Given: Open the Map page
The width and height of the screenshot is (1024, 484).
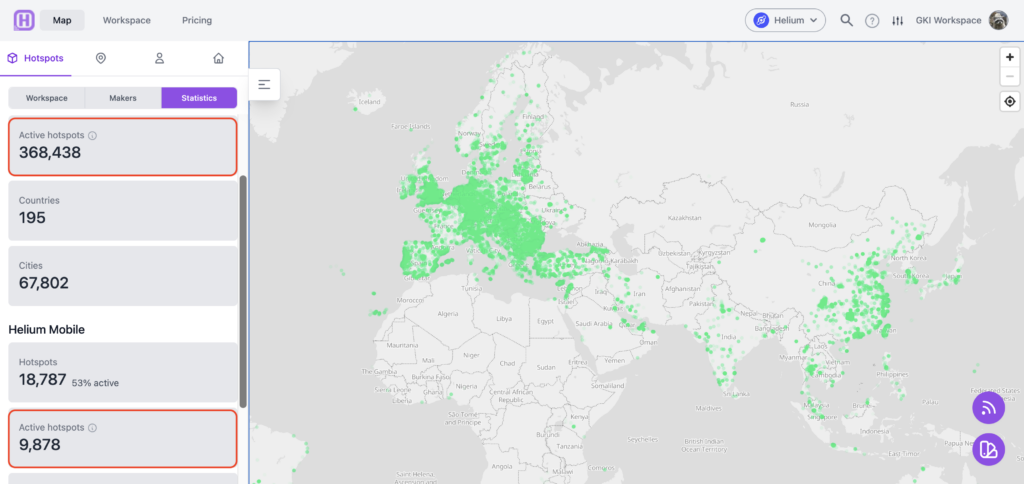Looking at the screenshot, I should 62,20.
